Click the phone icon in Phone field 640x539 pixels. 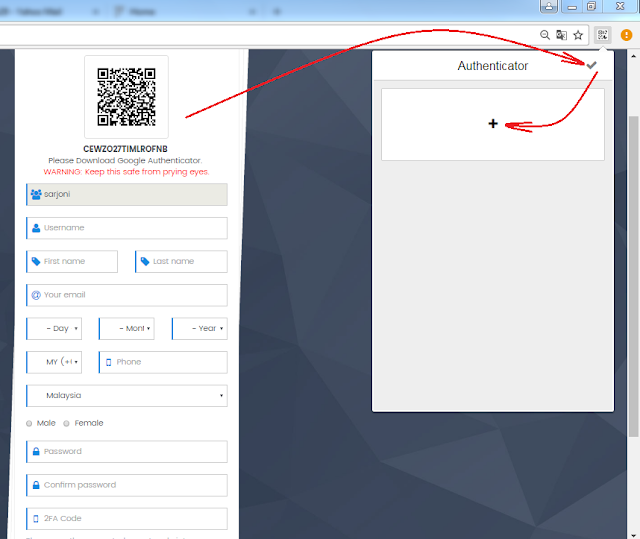[109, 362]
